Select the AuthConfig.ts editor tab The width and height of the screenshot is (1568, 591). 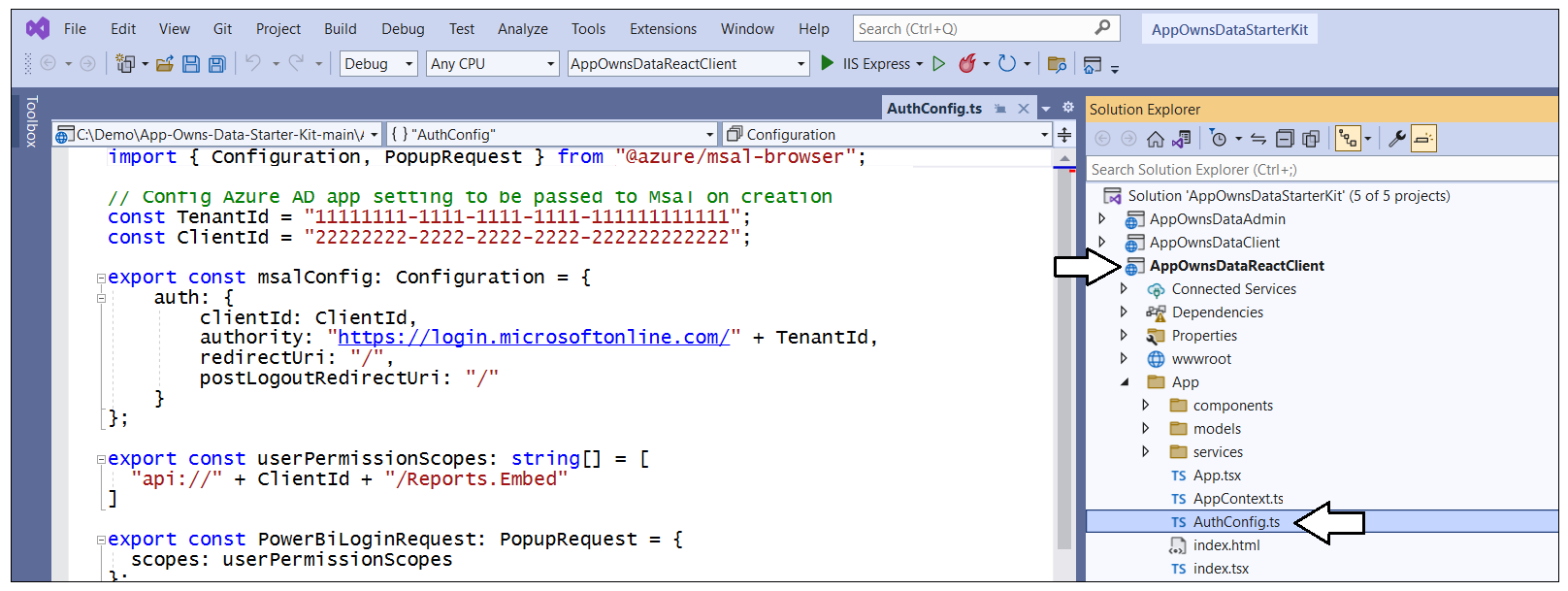pos(934,109)
